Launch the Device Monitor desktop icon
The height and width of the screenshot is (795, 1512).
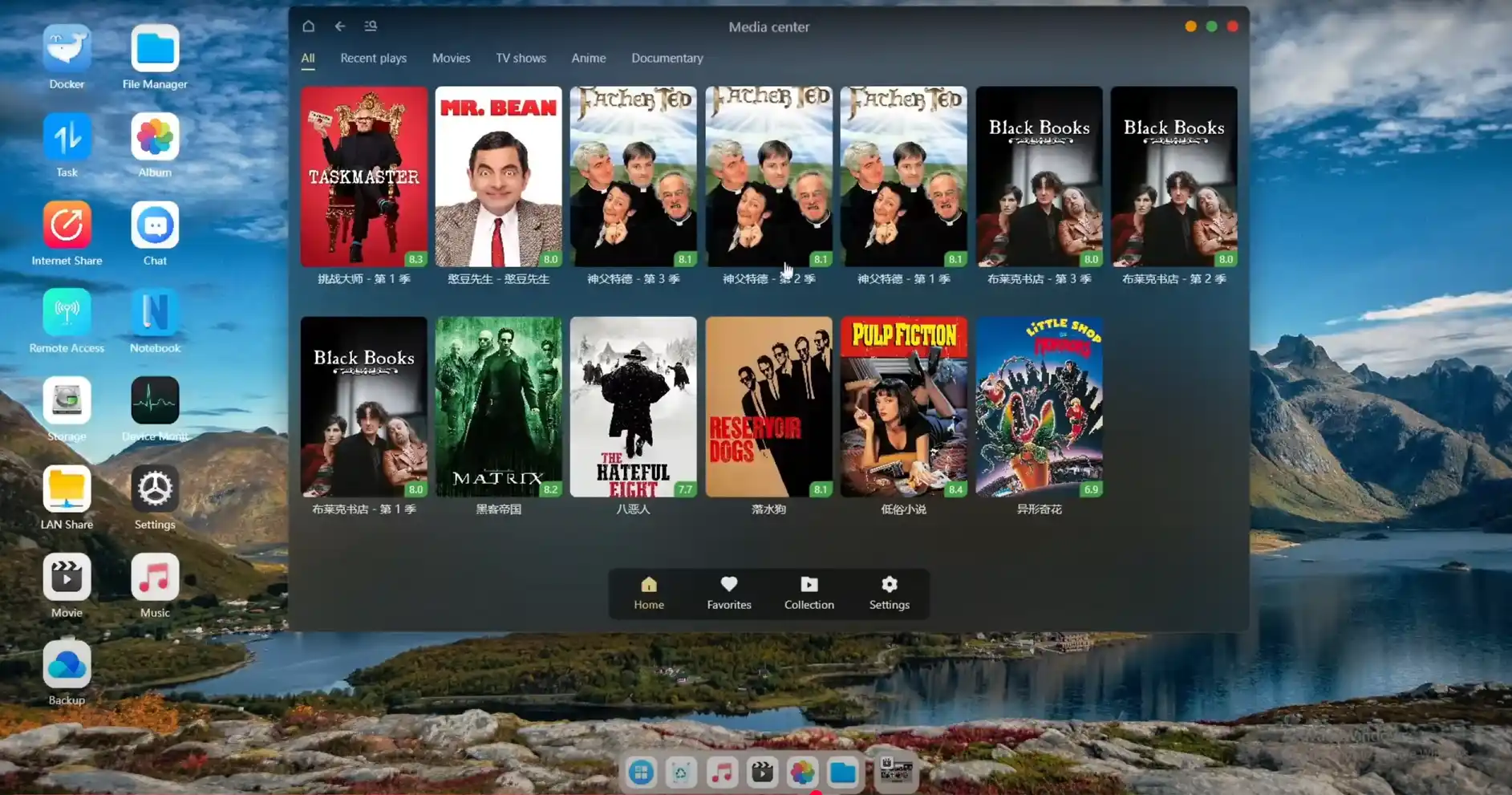(x=155, y=400)
